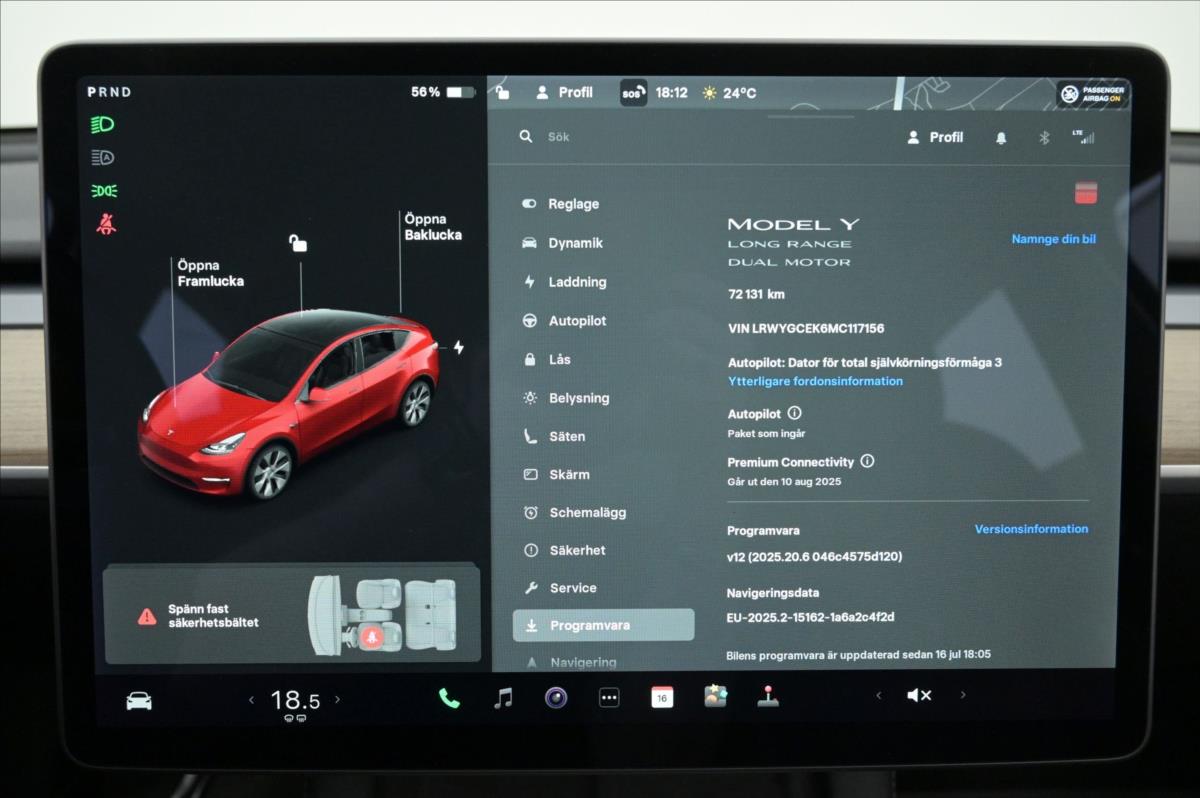Tap the PRND gear indicator
The width and height of the screenshot is (1200, 798).
[109, 92]
